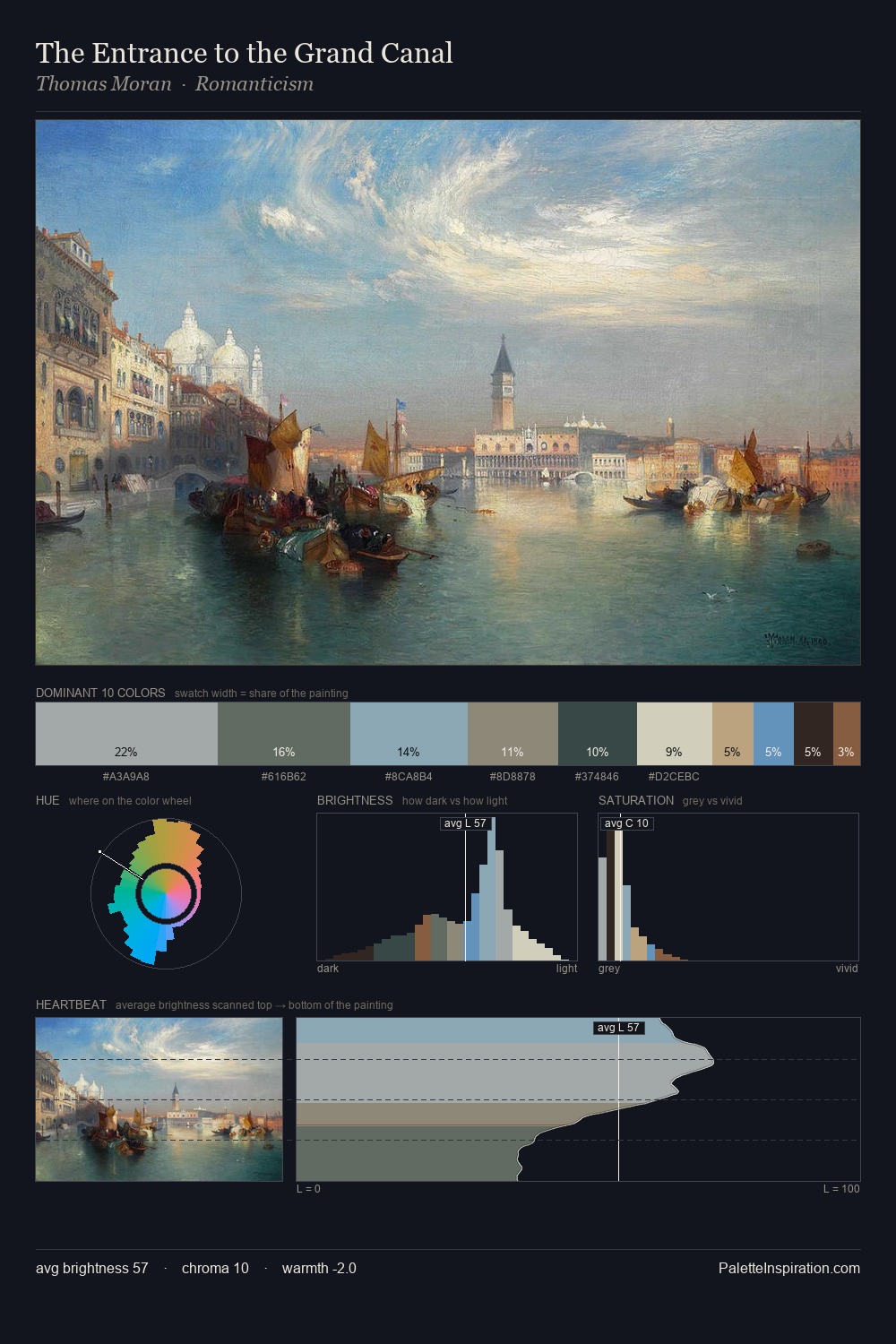Select the 16% dark green-grey swatch
The width and height of the screenshot is (896, 1344).
[x=284, y=733]
